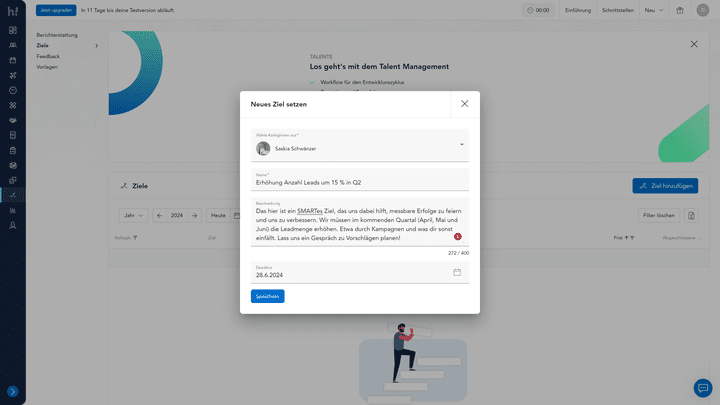Viewport: 720px width, 405px height.
Task: Click the Deadline field showing 28.6.2024
Action: pyautogui.click(x=360, y=272)
